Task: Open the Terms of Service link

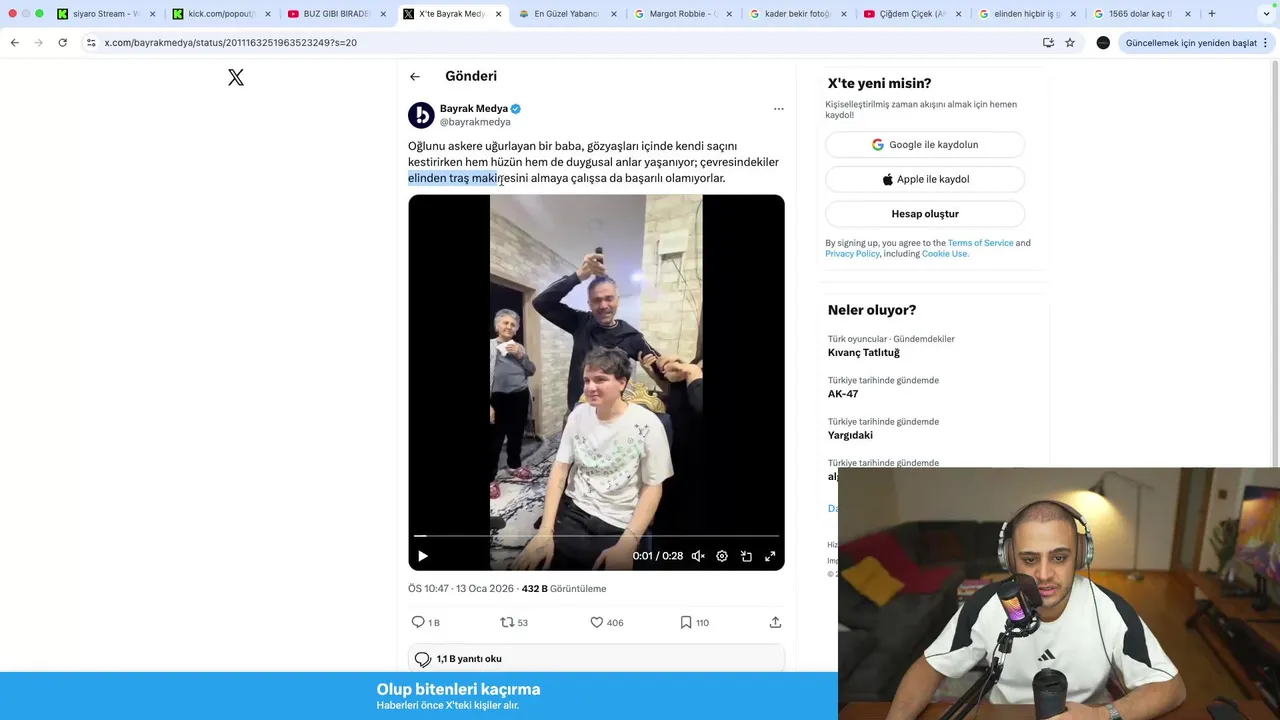Action: (980, 243)
